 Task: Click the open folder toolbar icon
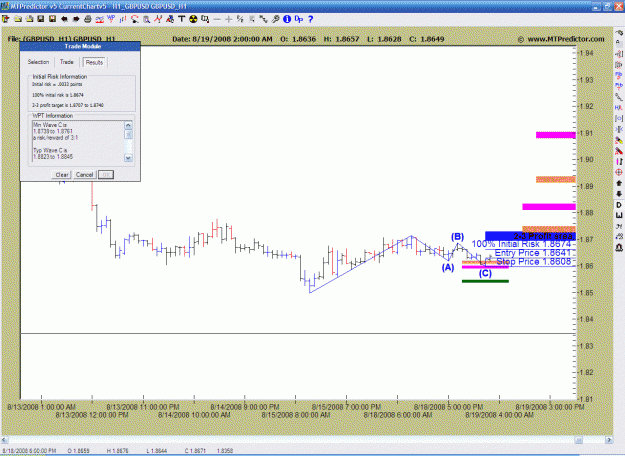tap(18, 19)
